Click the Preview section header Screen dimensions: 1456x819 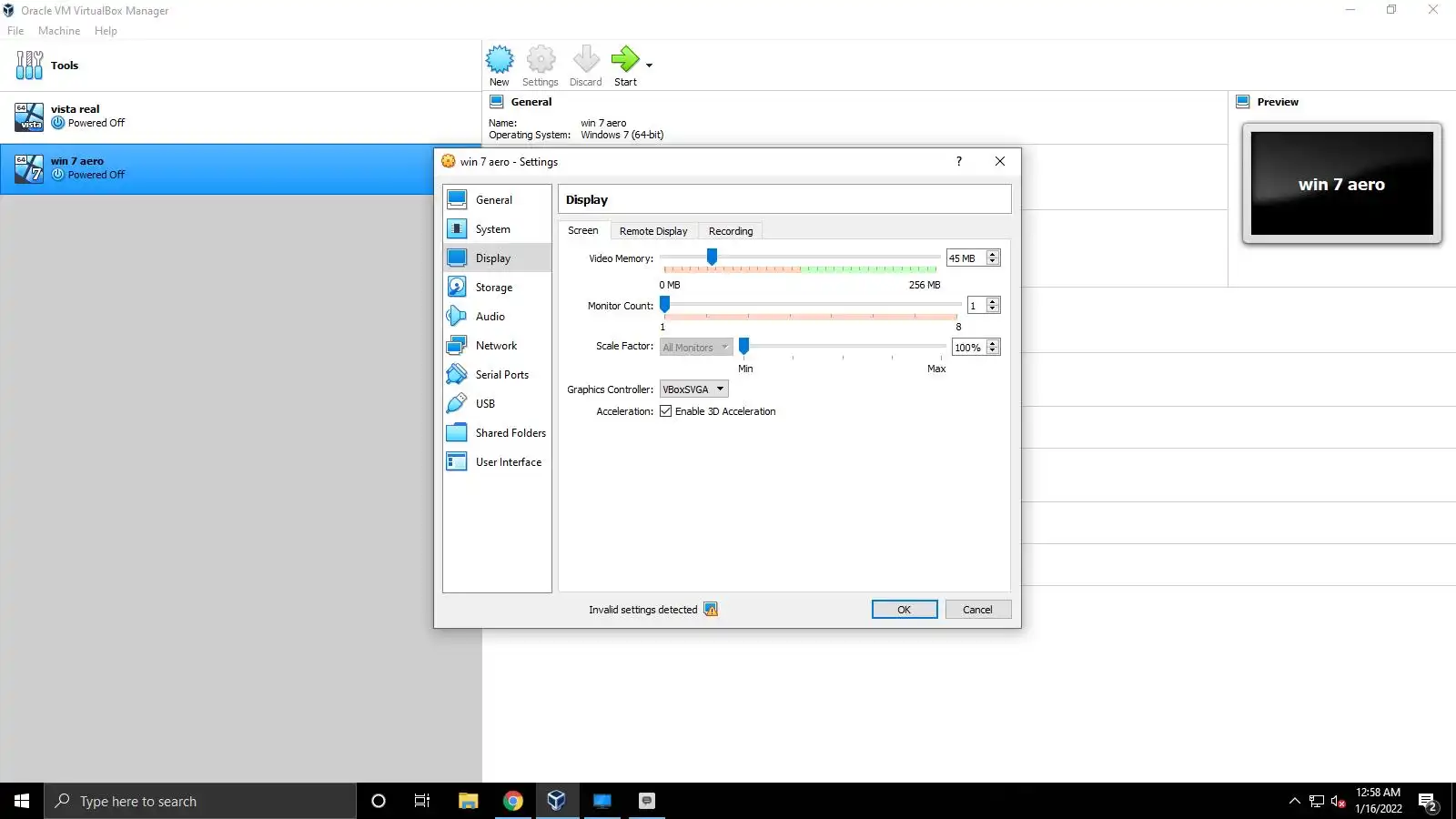(x=1278, y=102)
